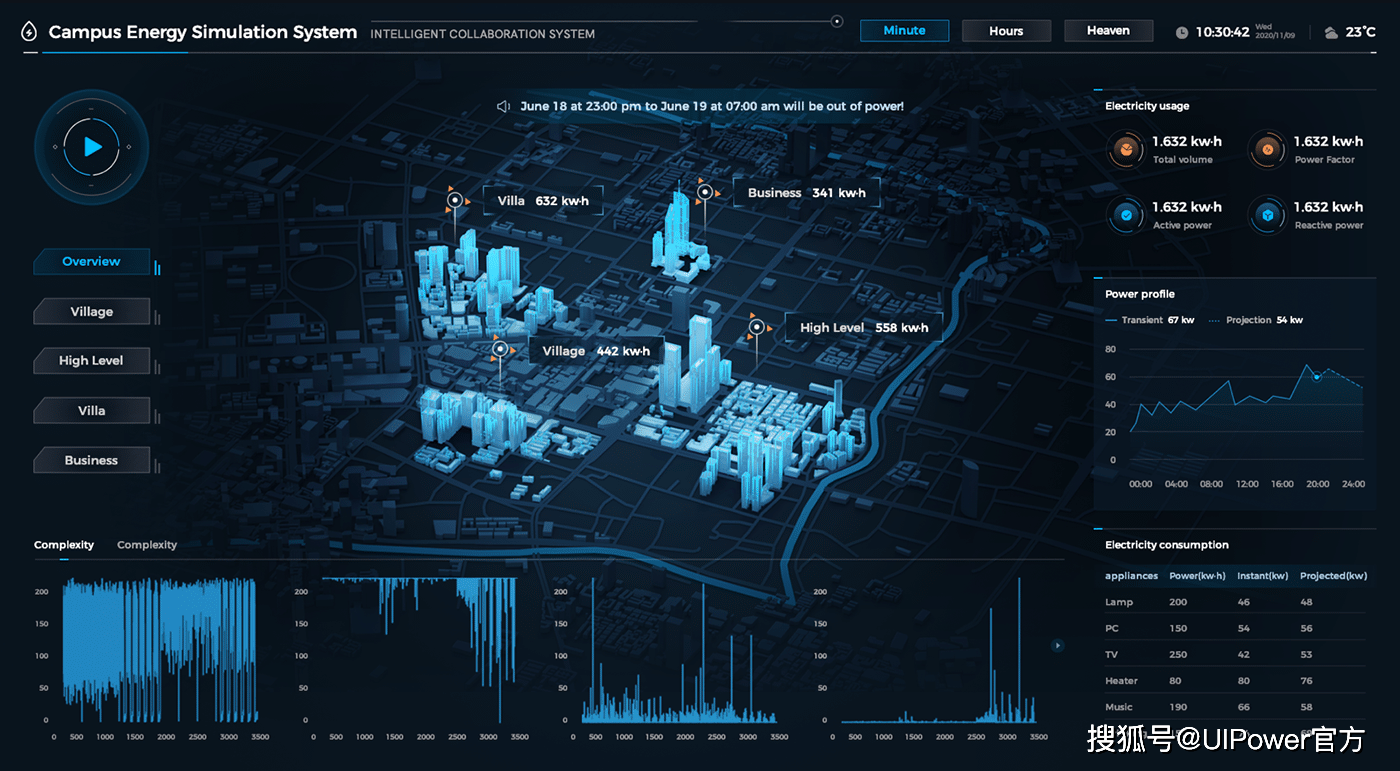Screen dimensions: 1400x771
Task: Click the clock icon beside the time
Action: point(1182,32)
